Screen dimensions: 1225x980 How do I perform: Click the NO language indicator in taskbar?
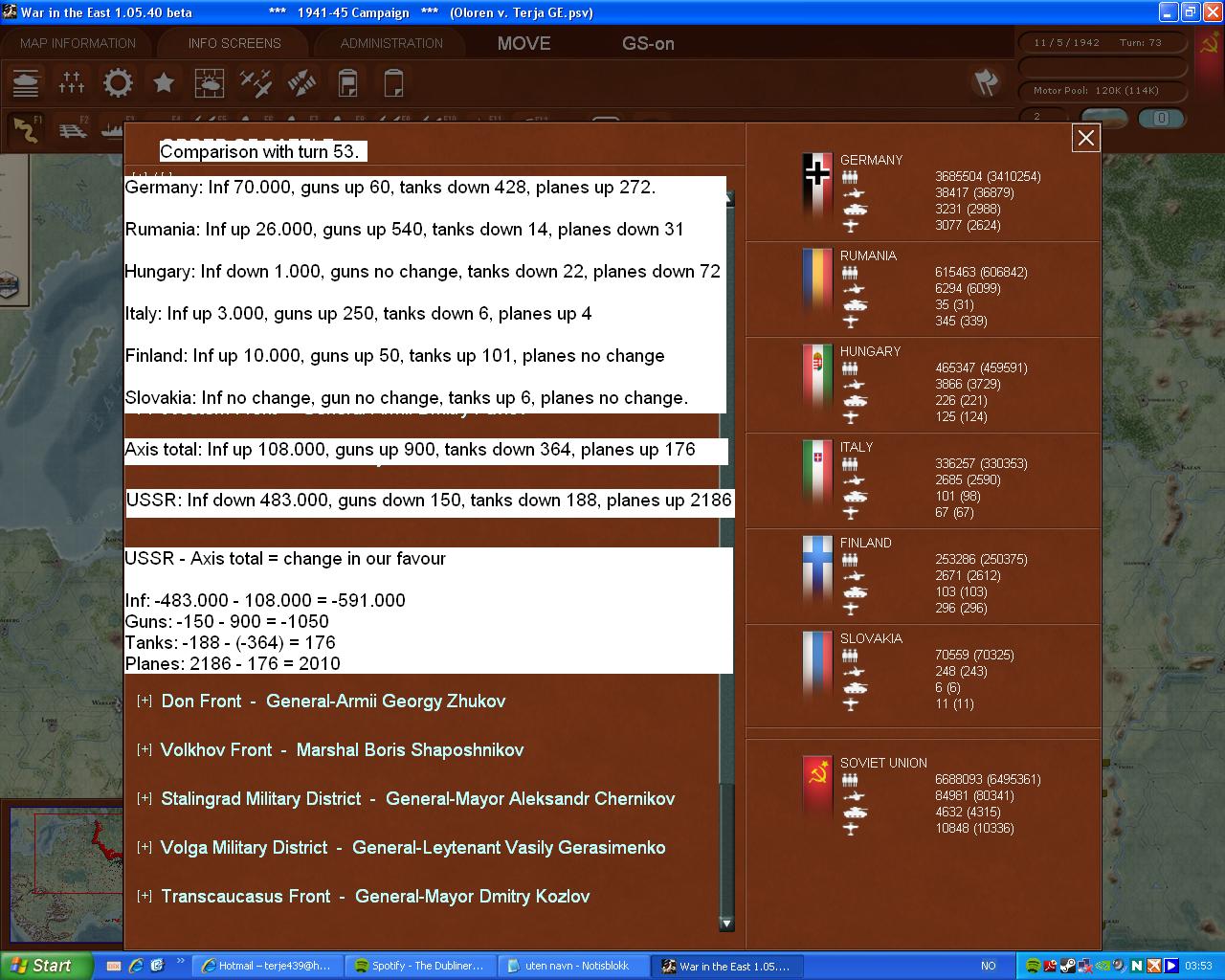989,966
